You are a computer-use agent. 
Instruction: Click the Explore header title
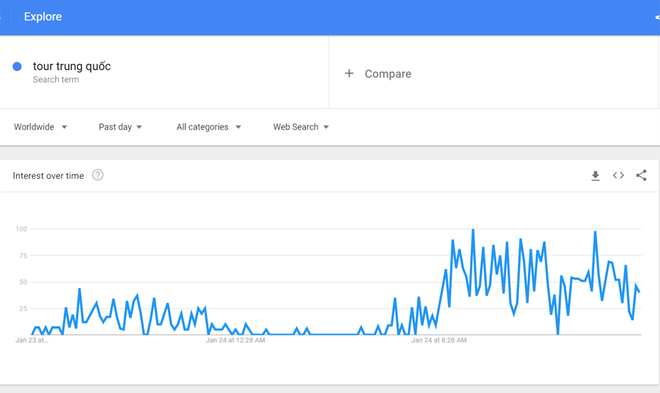tap(43, 16)
